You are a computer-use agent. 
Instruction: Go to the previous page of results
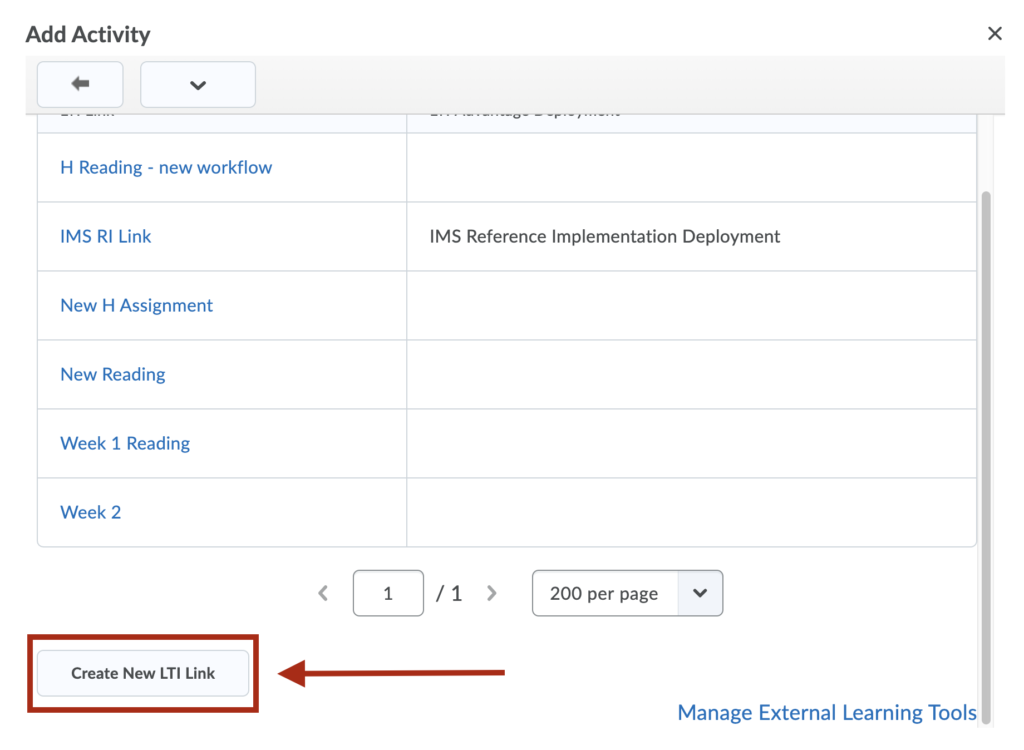click(x=323, y=593)
